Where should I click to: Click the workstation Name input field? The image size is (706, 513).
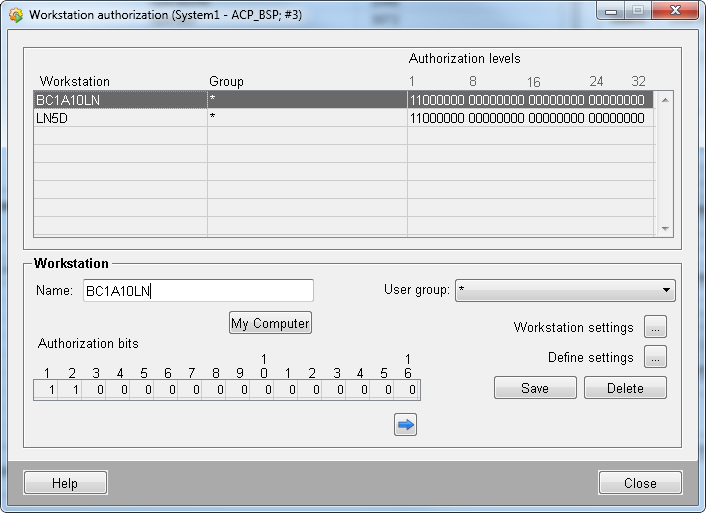point(198,291)
